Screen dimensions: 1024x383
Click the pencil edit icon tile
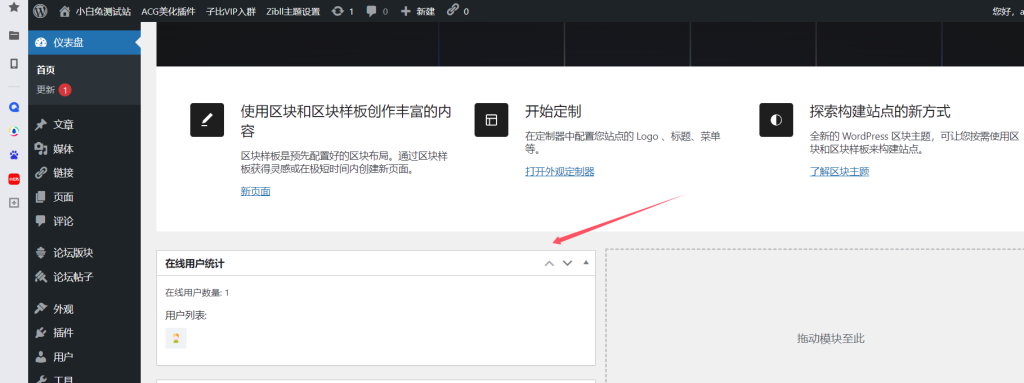(207, 120)
